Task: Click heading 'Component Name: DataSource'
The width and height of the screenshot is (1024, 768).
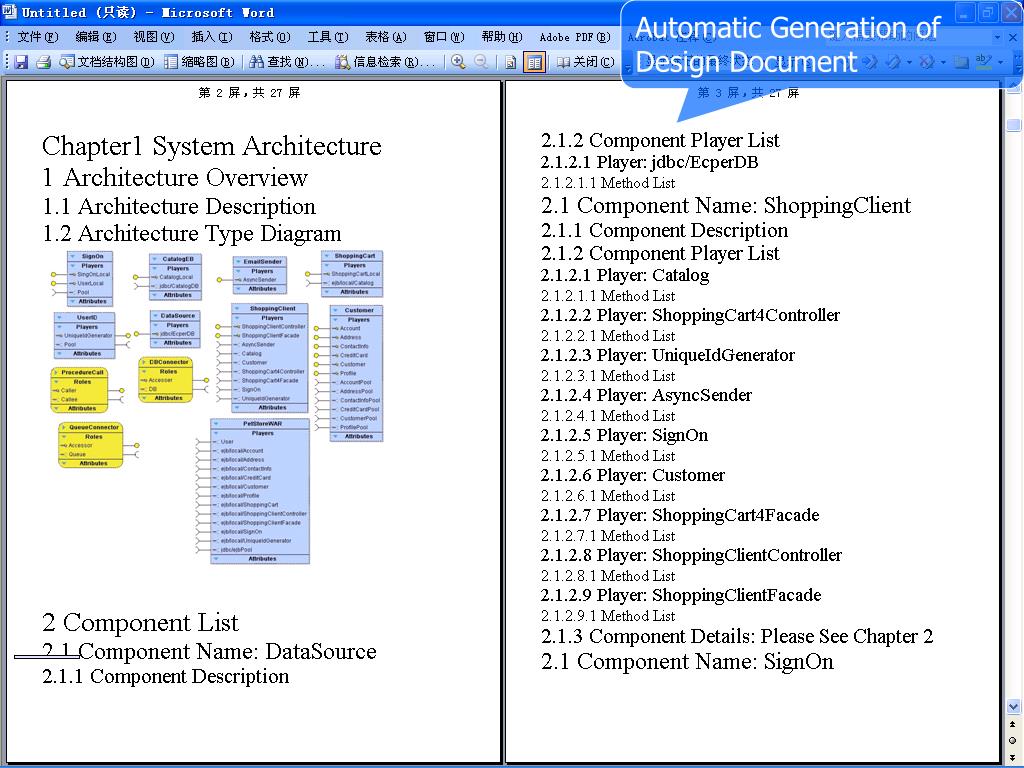Action: pyautogui.click(x=227, y=651)
